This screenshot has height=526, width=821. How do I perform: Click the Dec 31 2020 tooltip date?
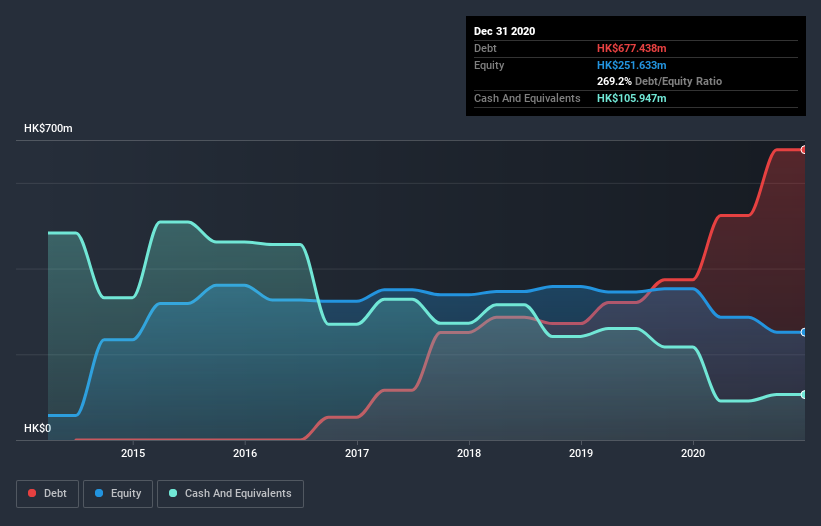[x=504, y=31]
